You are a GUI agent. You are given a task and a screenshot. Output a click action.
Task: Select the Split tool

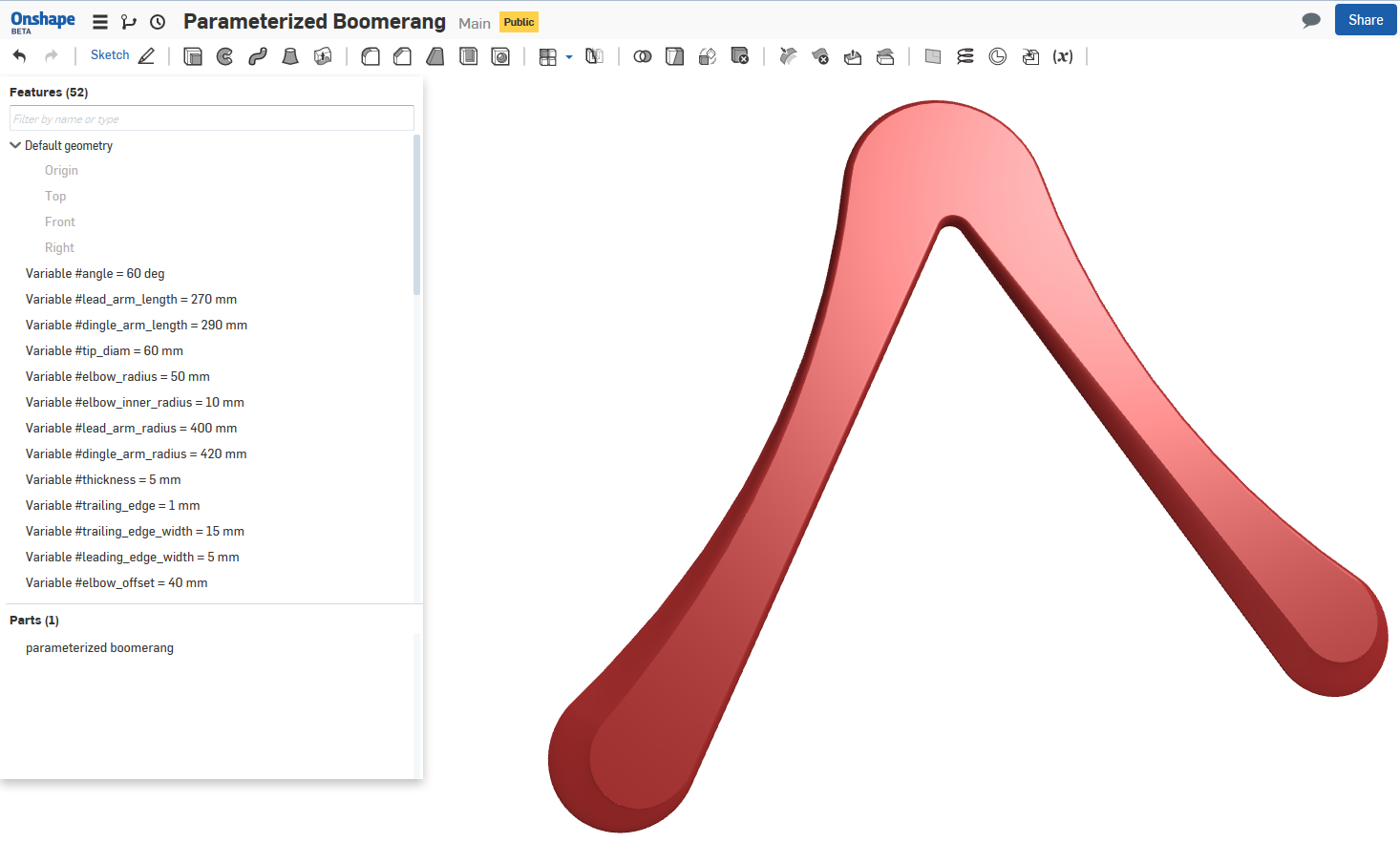coord(675,56)
